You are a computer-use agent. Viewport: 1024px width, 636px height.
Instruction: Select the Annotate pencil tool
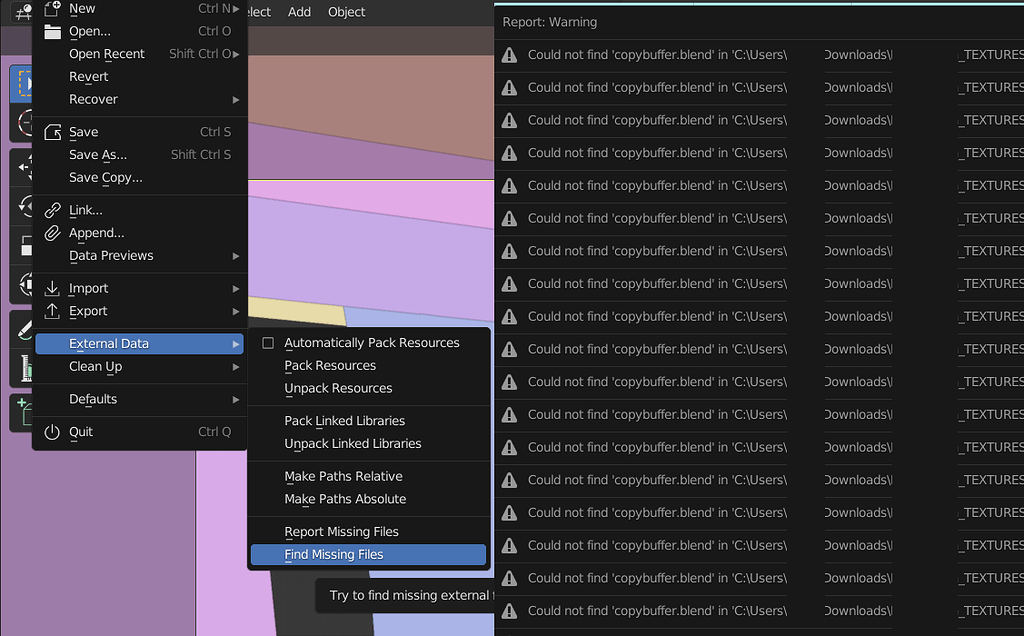(23, 330)
